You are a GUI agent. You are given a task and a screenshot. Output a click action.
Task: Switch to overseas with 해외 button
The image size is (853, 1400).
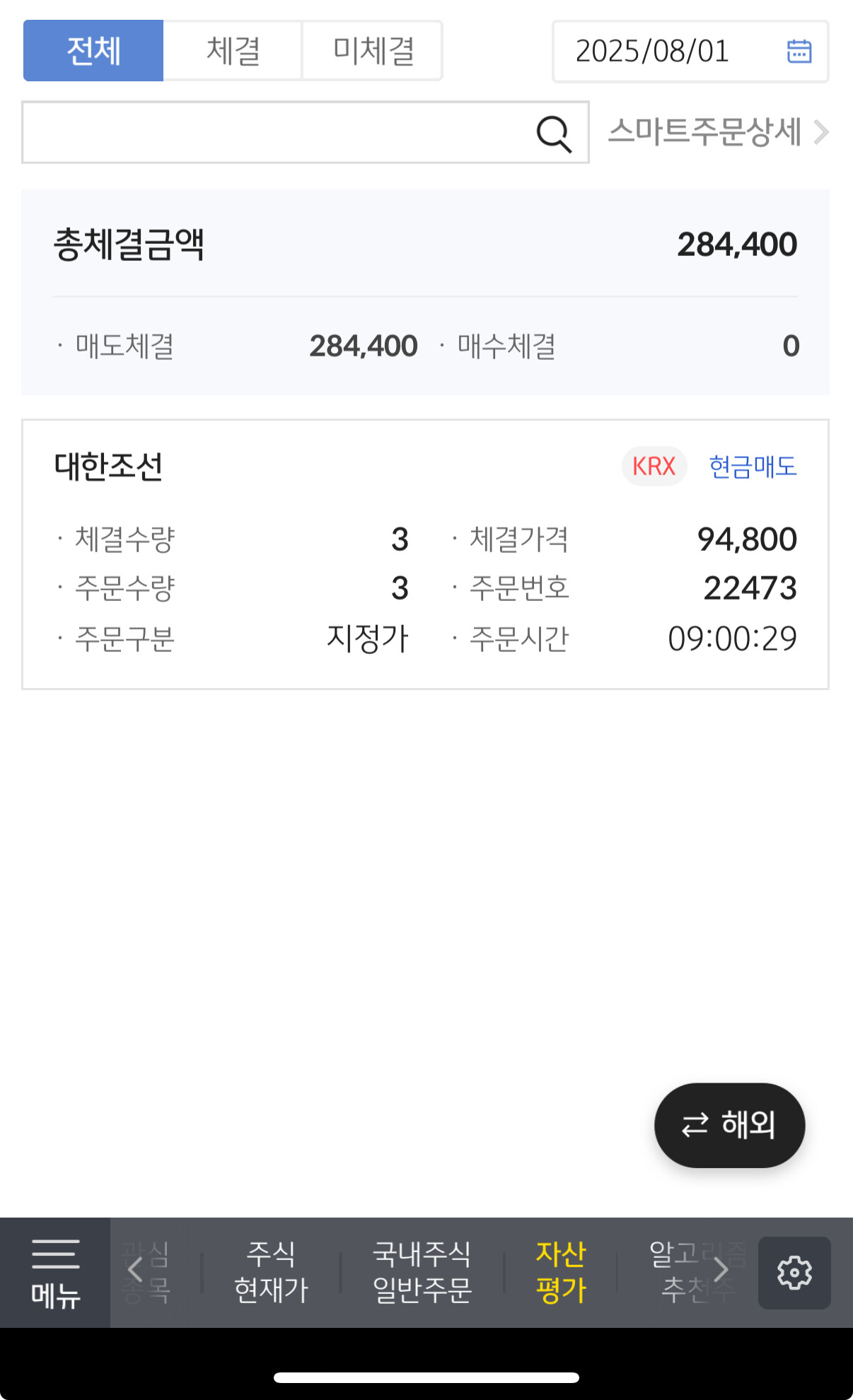coord(729,1125)
